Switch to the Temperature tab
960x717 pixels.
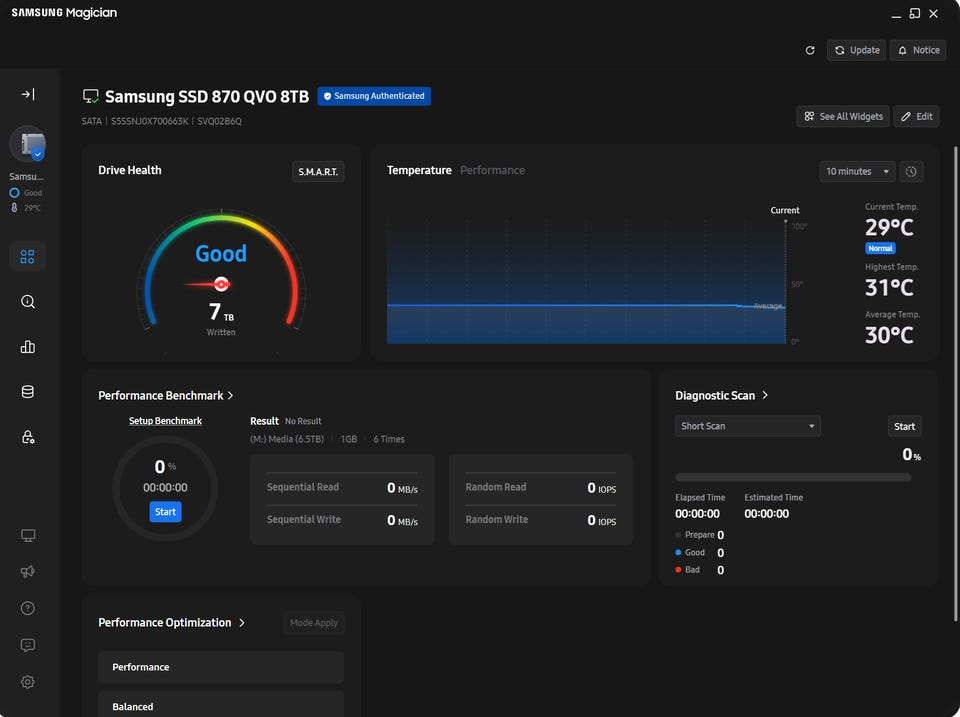click(x=419, y=170)
